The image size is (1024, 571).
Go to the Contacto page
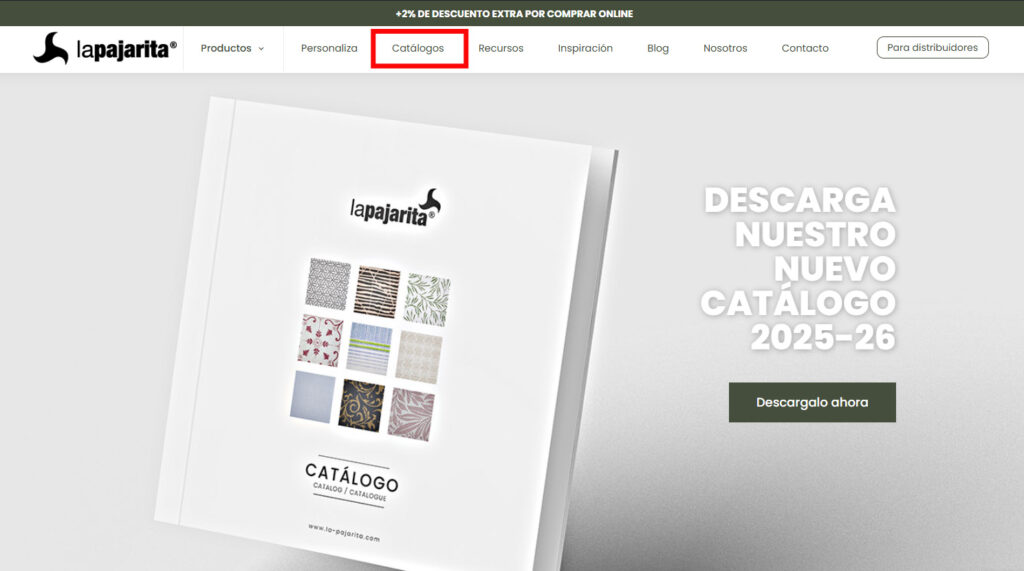click(805, 48)
